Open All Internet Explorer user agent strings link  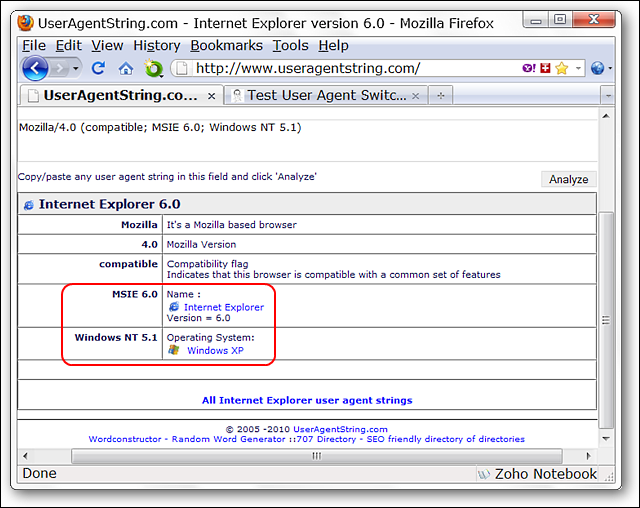pos(307,400)
